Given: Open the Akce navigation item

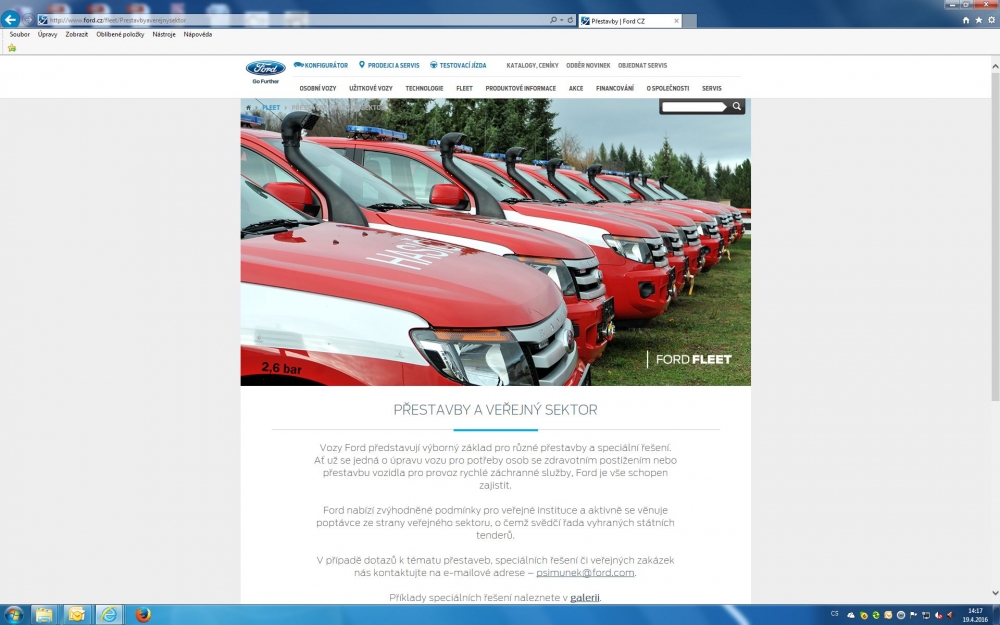Looking at the screenshot, I should (576, 88).
